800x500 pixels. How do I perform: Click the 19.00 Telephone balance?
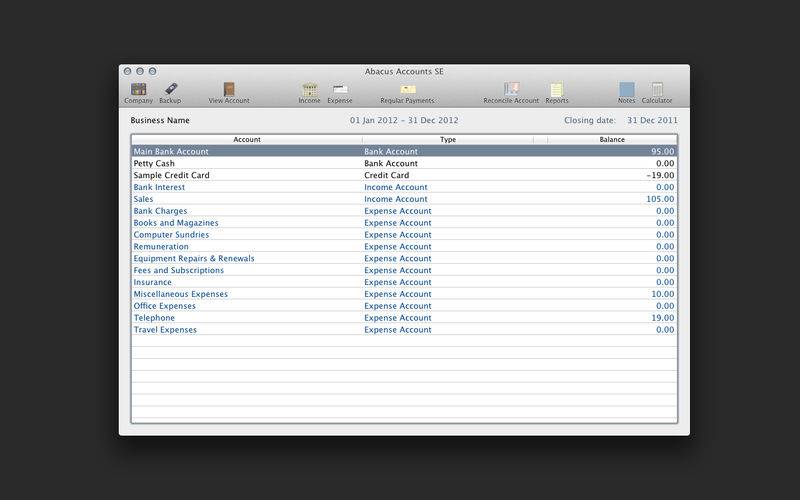coord(662,318)
